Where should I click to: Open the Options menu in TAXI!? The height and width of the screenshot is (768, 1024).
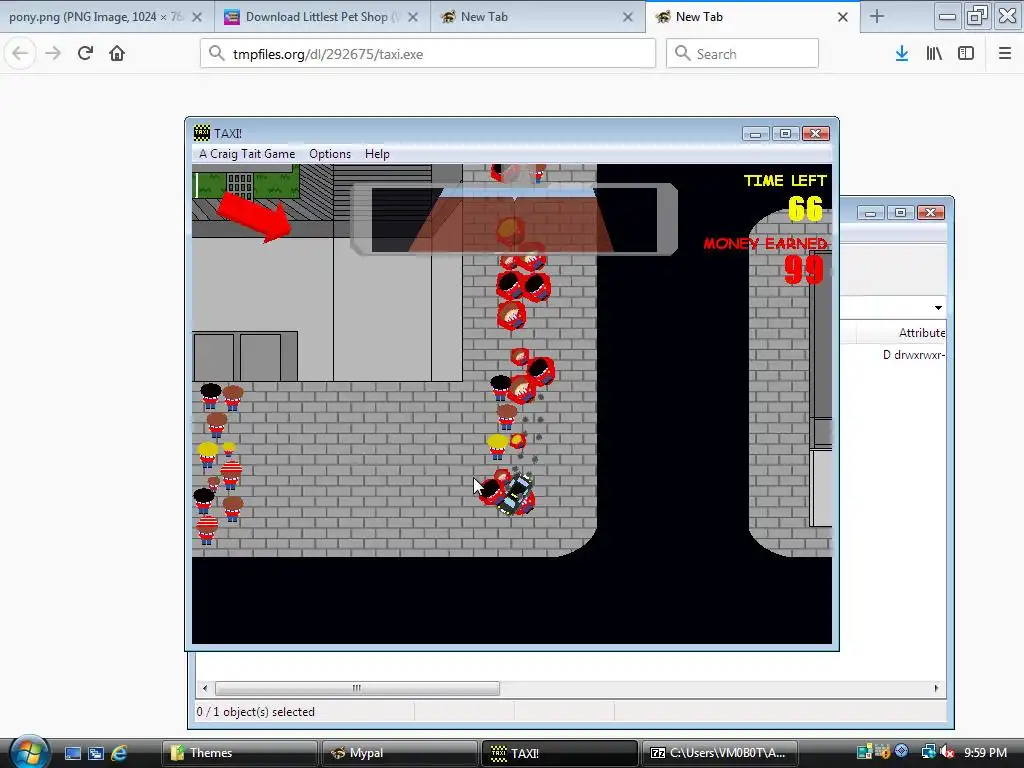(330, 154)
